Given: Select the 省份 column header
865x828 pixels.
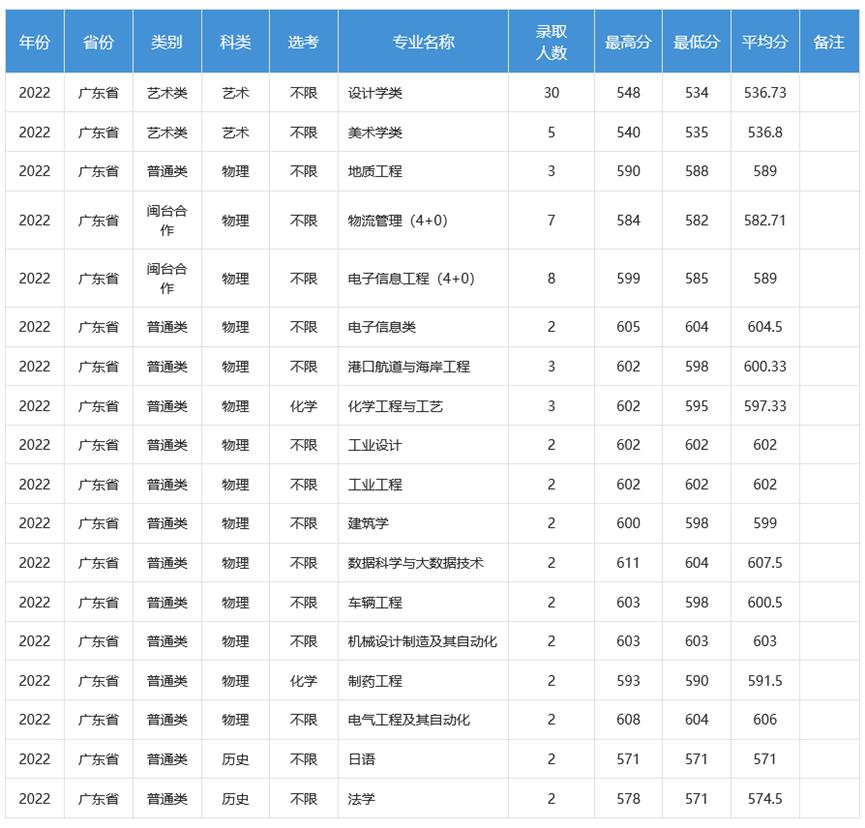Looking at the screenshot, I should pyautogui.click(x=102, y=43).
